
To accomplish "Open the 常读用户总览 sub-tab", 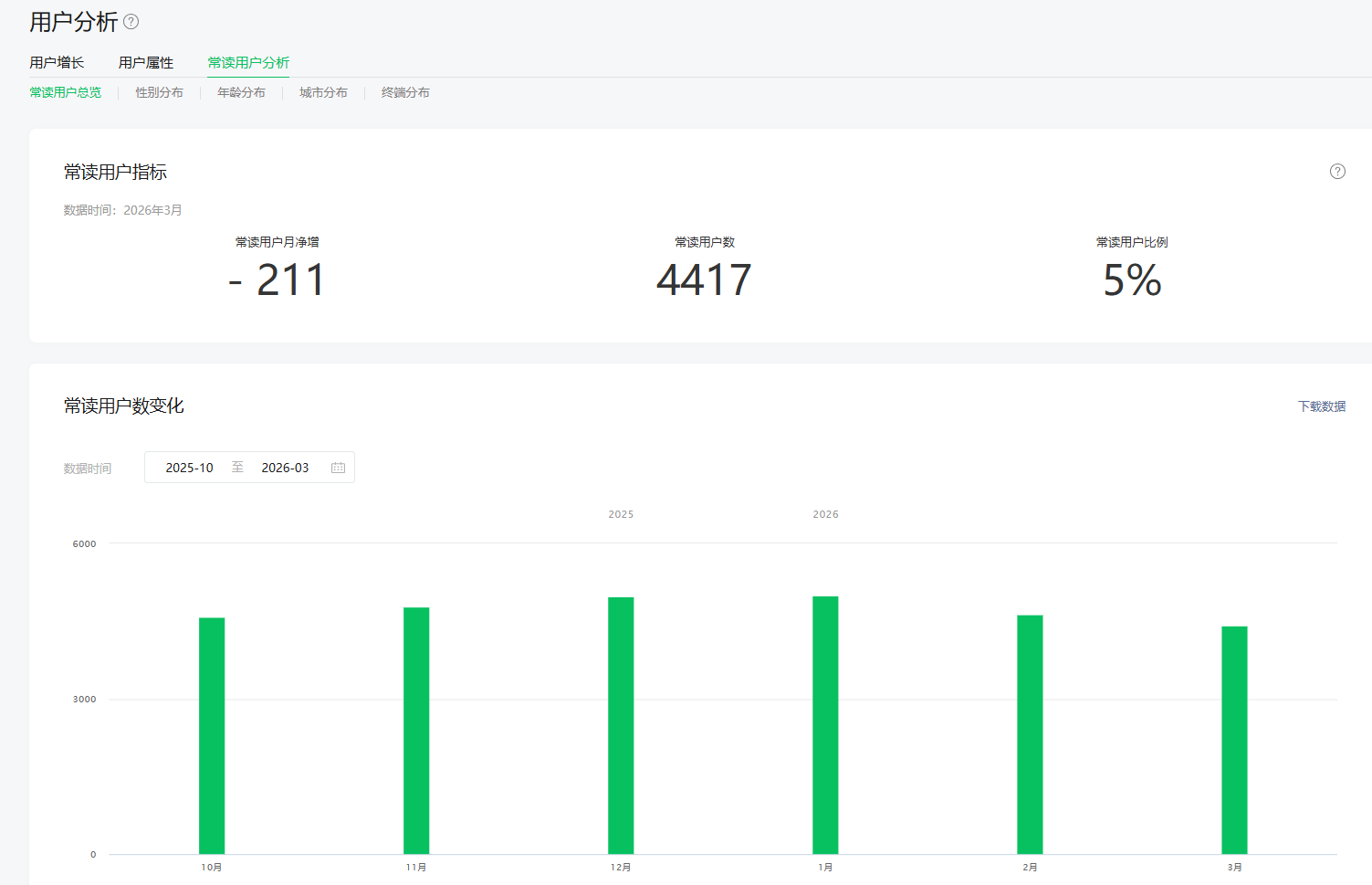I will tap(66, 92).
